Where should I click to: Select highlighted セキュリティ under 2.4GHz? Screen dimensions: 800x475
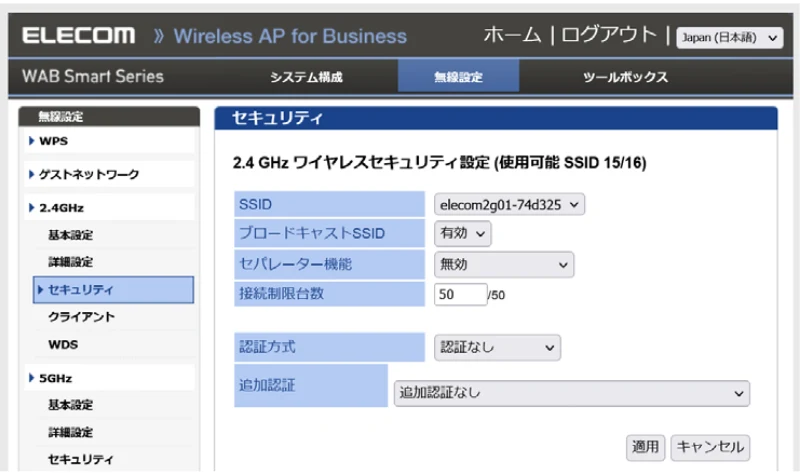113,290
